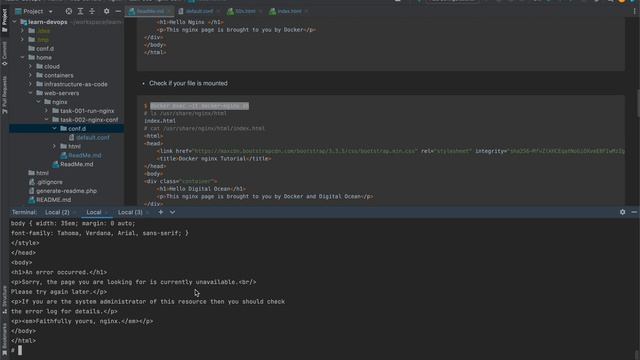Viewport: 640px width, 360px height.
Task: Open the editor tabs more-options dots
Action: tap(634, 11)
